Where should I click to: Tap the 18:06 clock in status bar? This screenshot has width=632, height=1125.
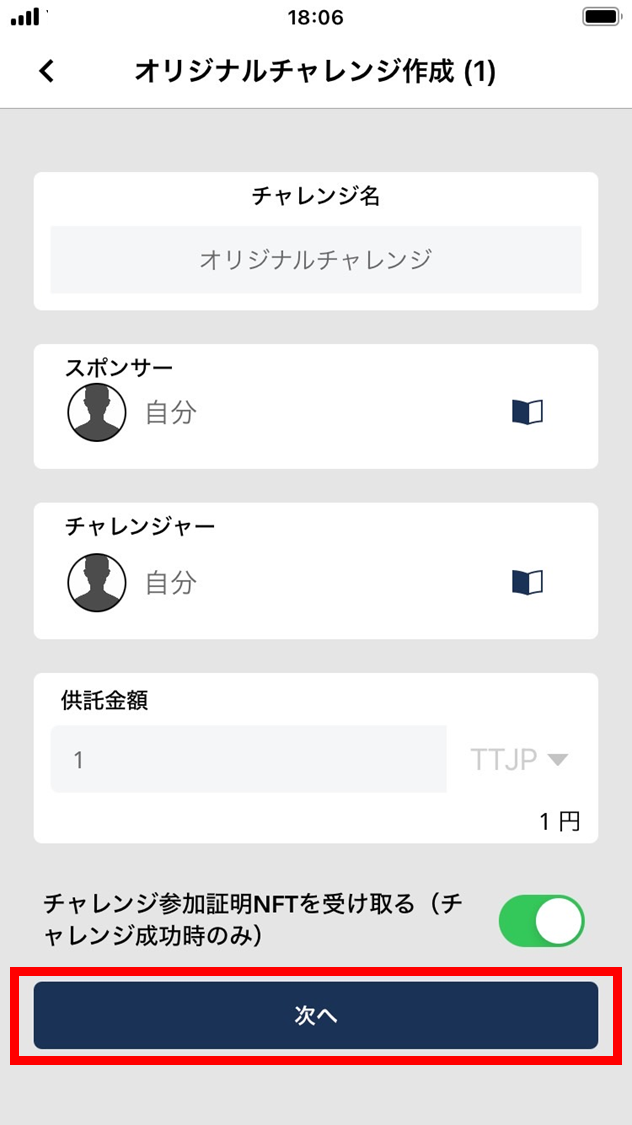pos(315,17)
